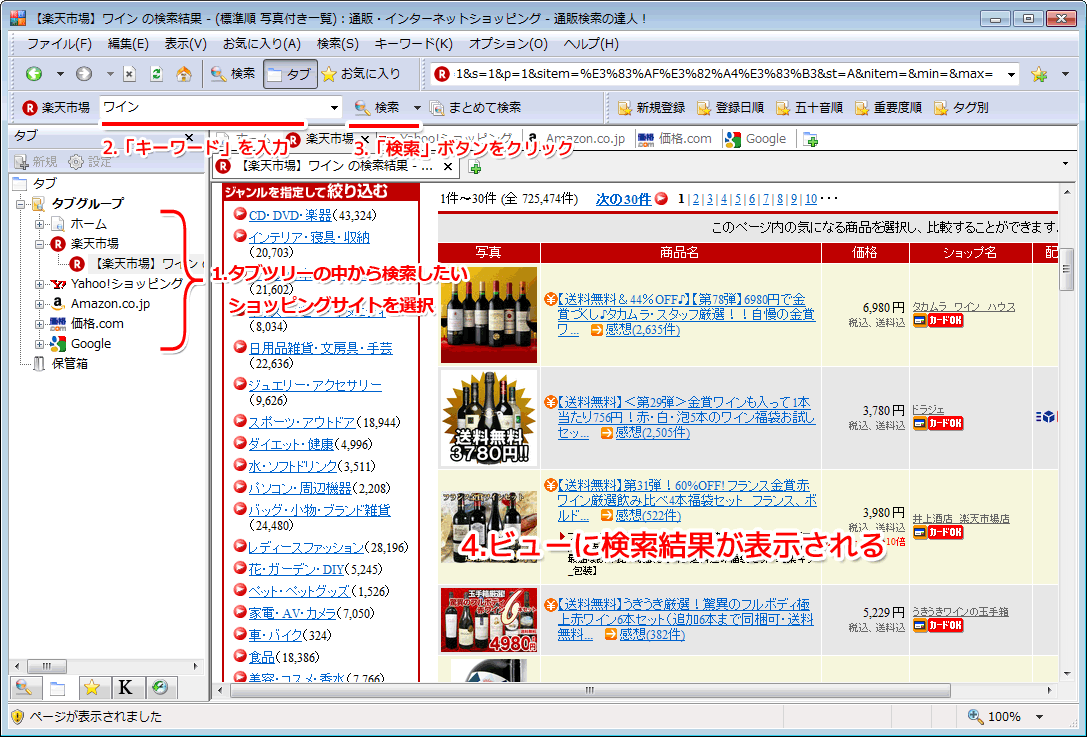Click the 検索 button beside keyword field
Screen dimensions: 1087x737
point(378,107)
